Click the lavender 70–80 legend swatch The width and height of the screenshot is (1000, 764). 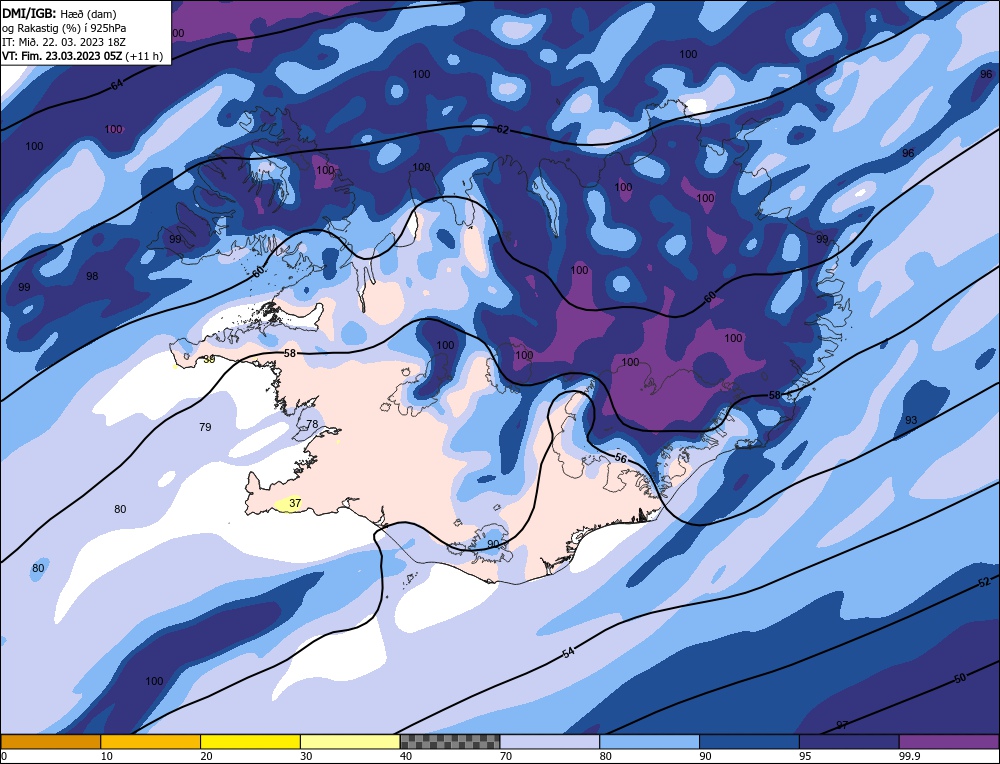pos(550,741)
